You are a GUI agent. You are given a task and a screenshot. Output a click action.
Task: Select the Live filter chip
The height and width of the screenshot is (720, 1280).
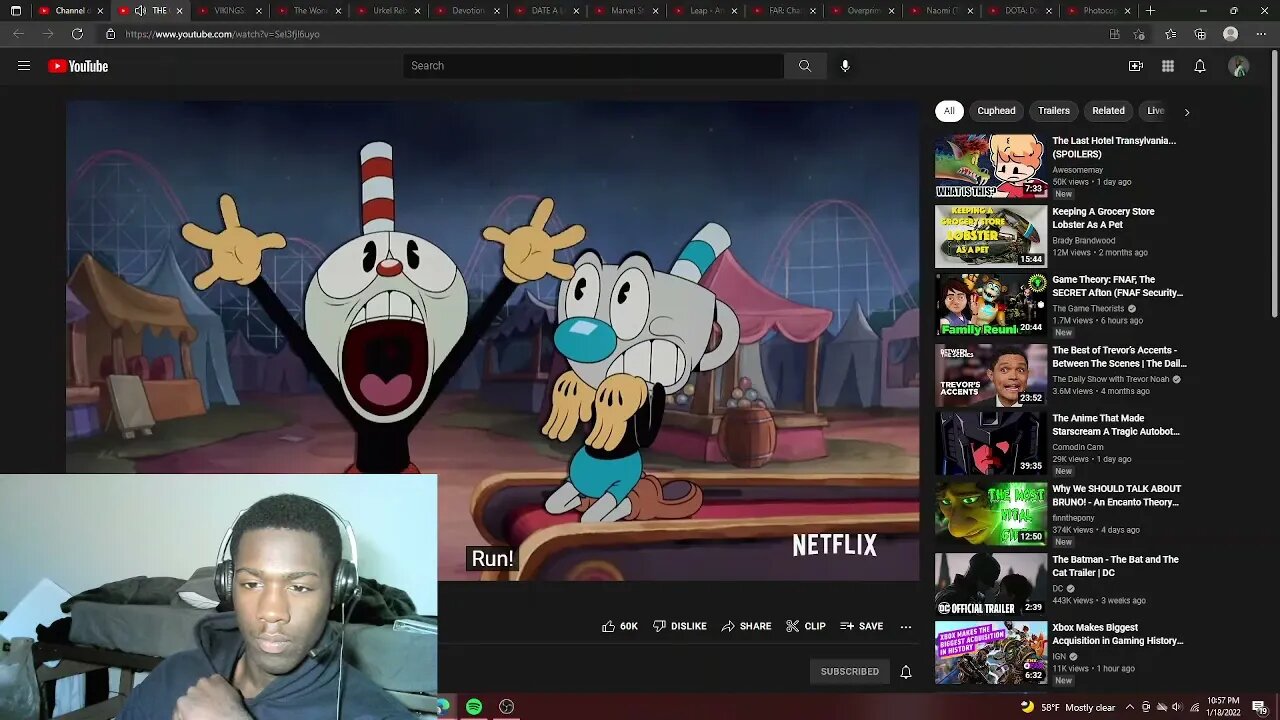1156,111
